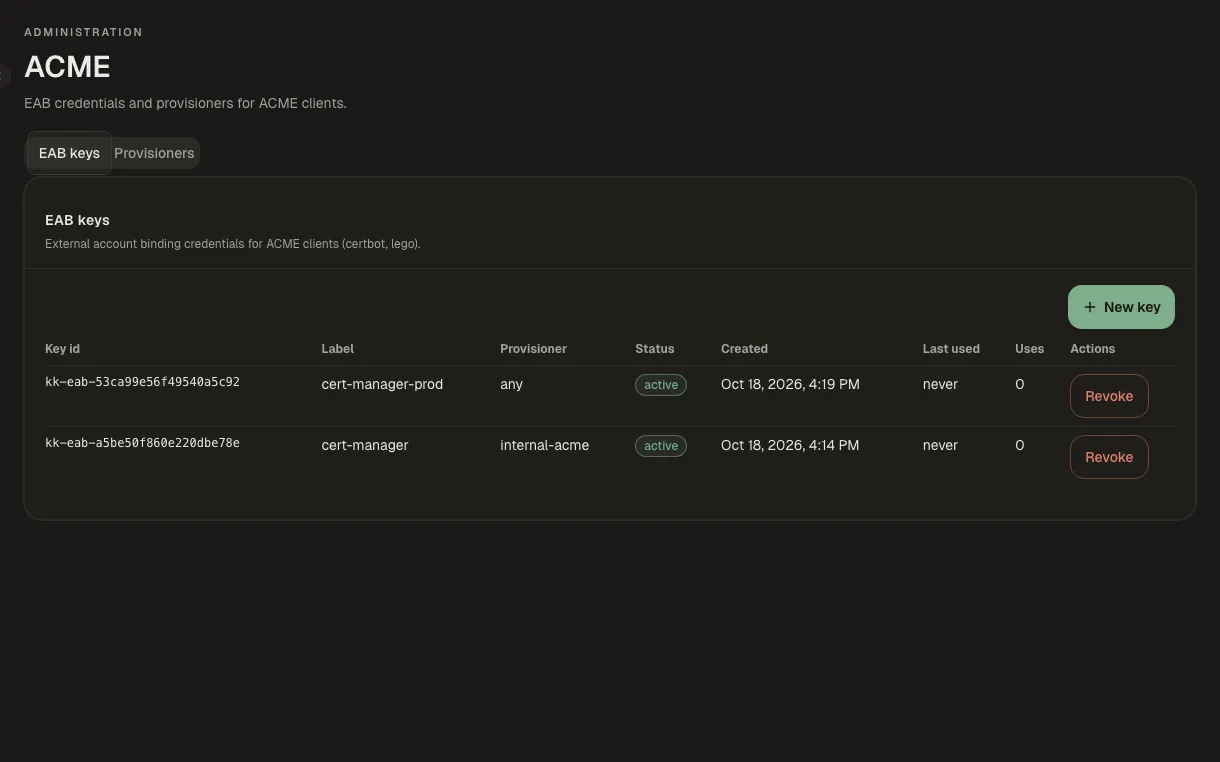Revoke the internal-acme cert-manager key
The height and width of the screenshot is (762, 1220).
pyautogui.click(x=1109, y=457)
